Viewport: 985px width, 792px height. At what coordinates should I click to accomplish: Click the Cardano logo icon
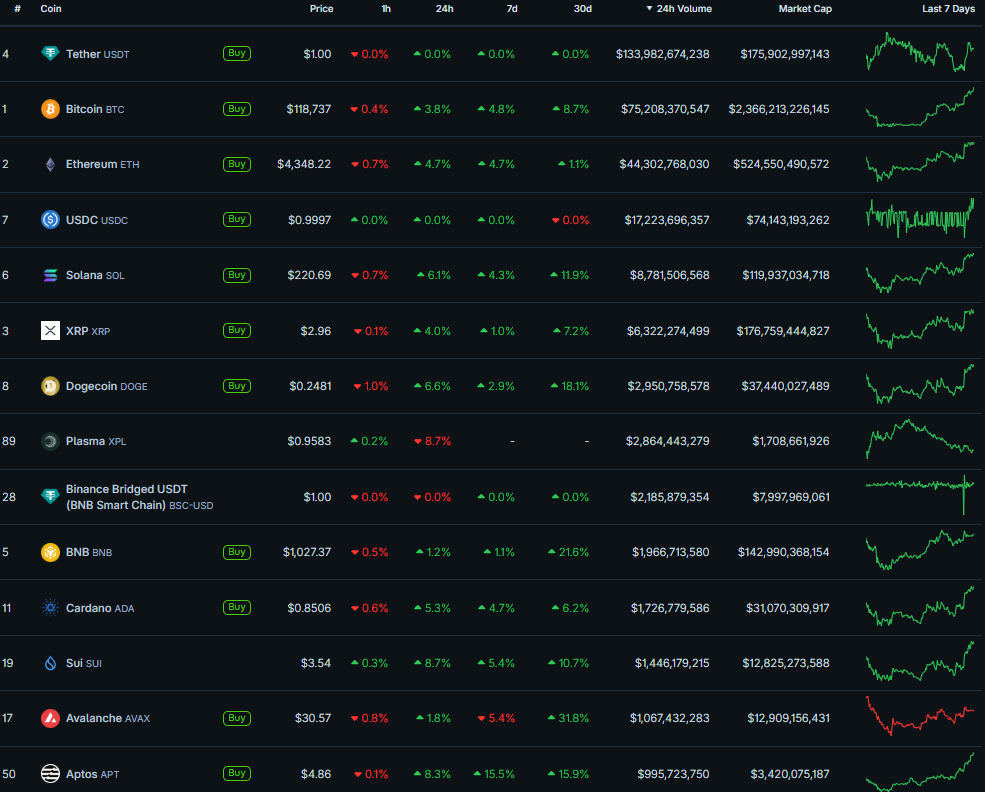click(x=50, y=608)
